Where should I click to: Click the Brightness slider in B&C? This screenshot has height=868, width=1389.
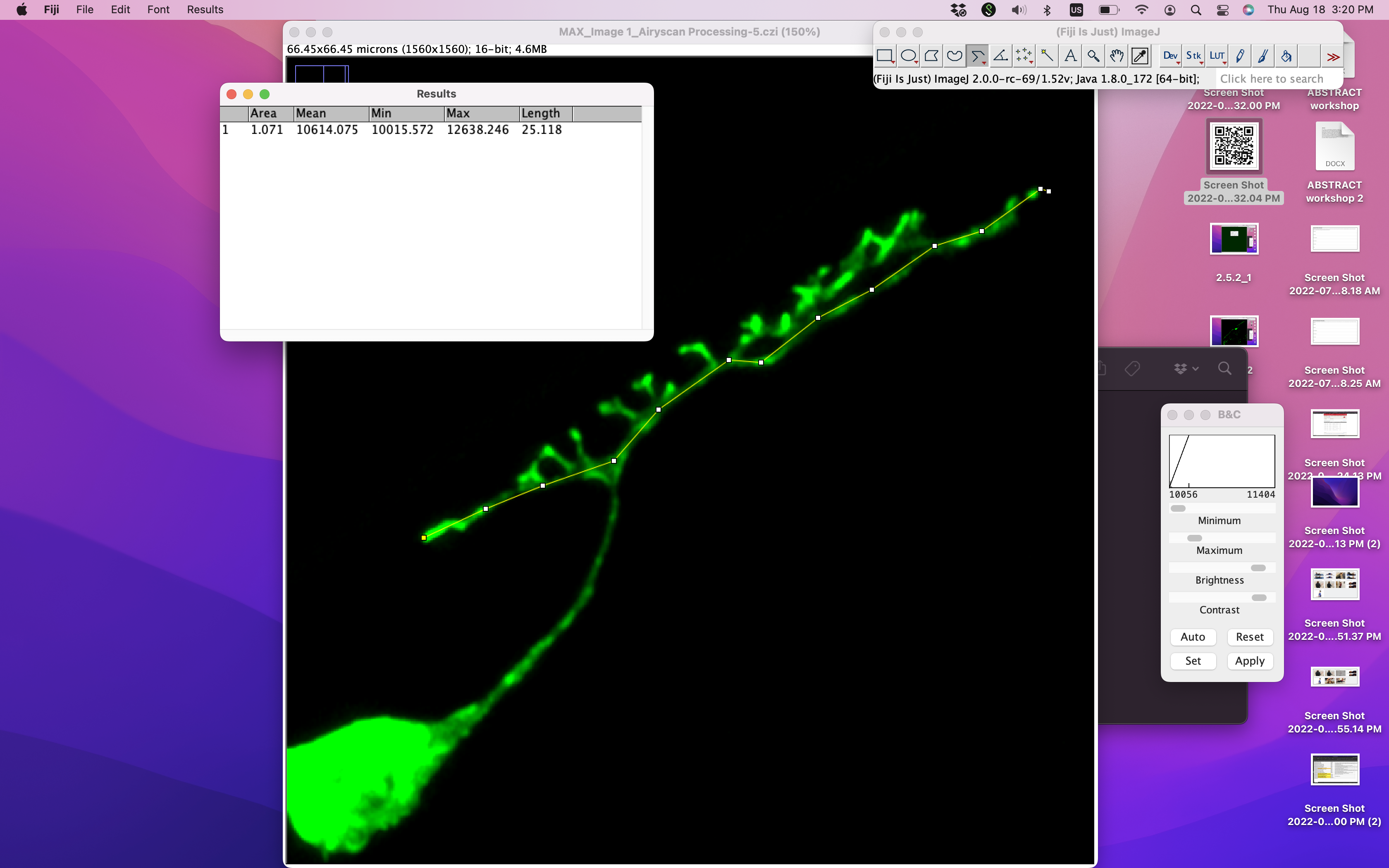[x=1222, y=568]
